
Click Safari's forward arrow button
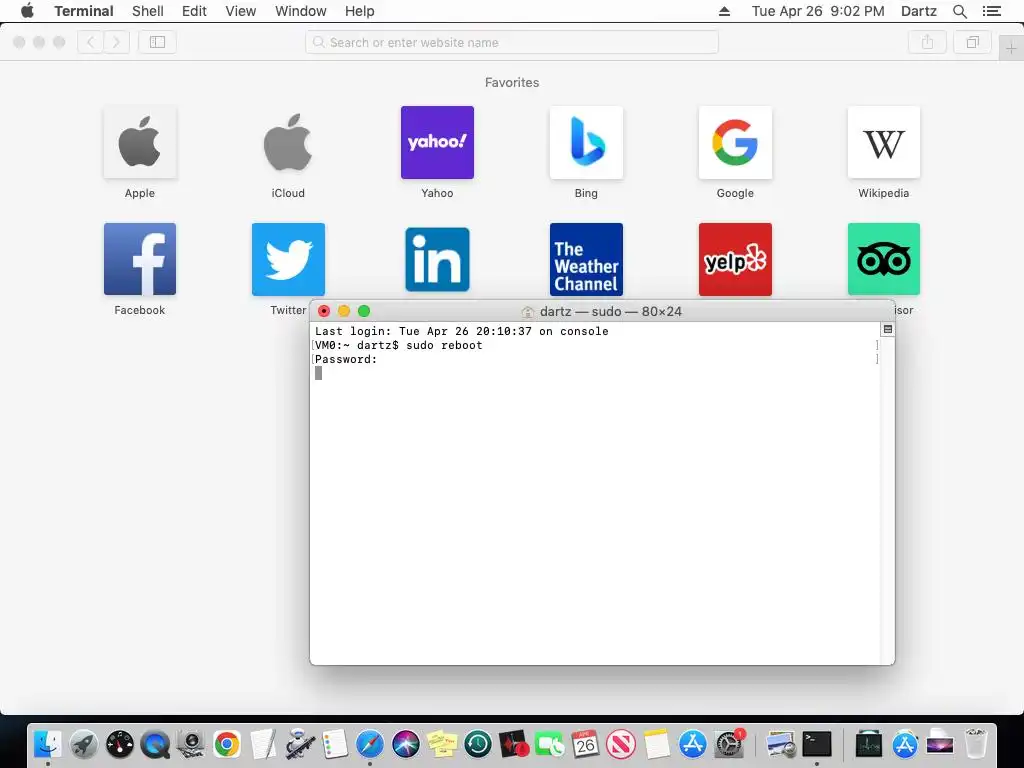pyautogui.click(x=116, y=42)
